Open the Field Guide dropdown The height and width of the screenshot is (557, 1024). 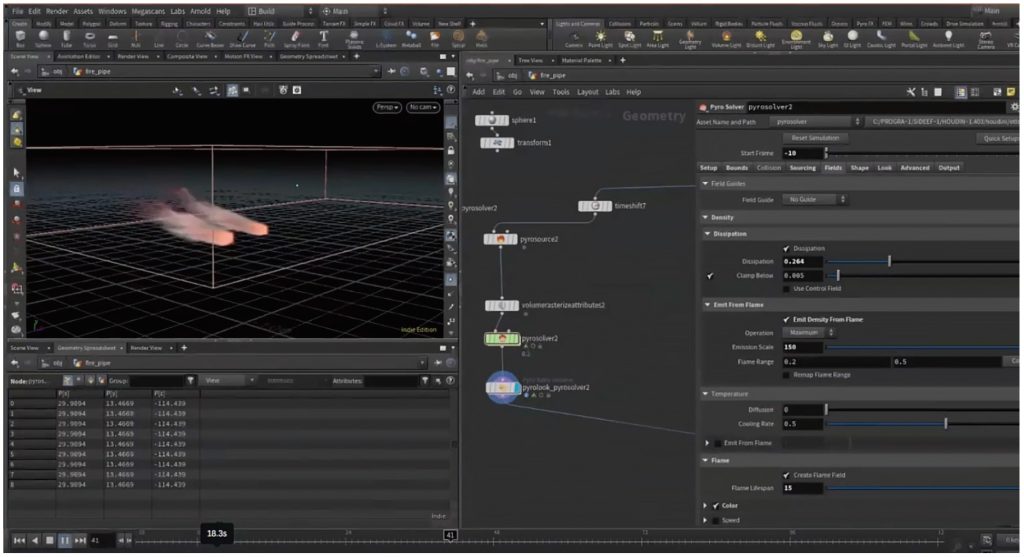coord(816,200)
